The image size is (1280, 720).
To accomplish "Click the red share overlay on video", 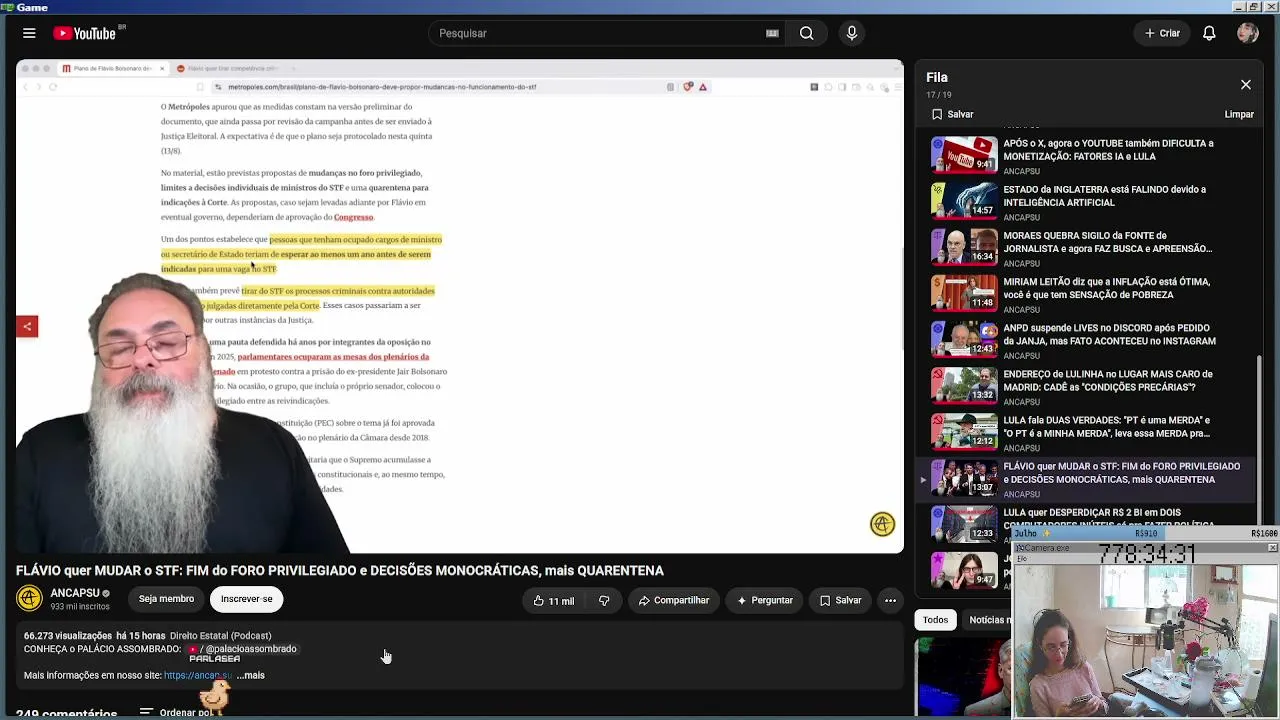I will (x=27, y=326).
